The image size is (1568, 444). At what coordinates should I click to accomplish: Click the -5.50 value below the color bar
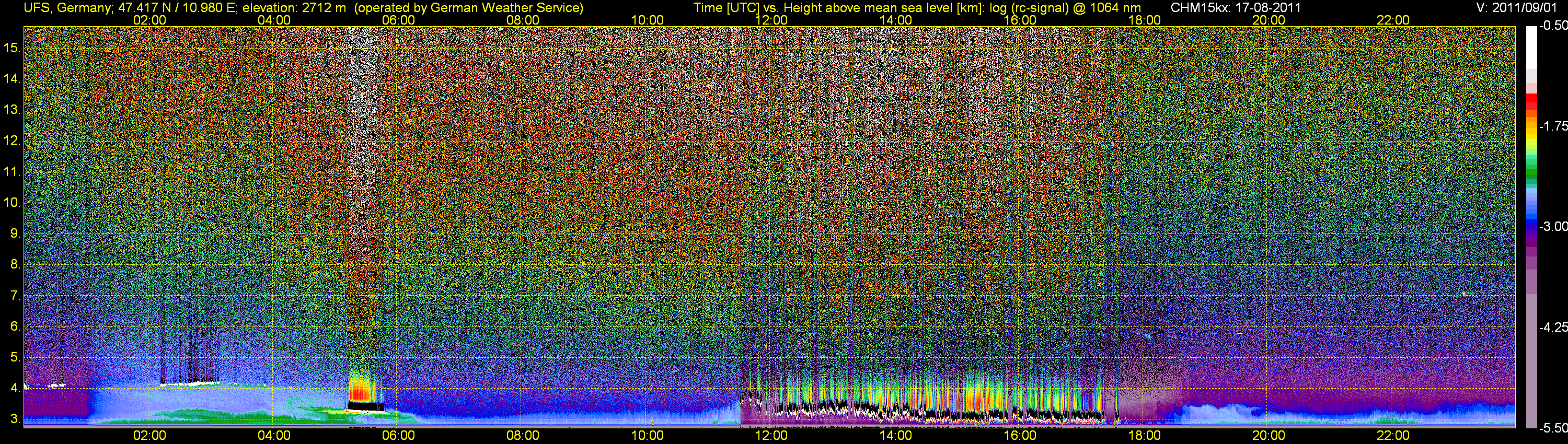point(1553,428)
